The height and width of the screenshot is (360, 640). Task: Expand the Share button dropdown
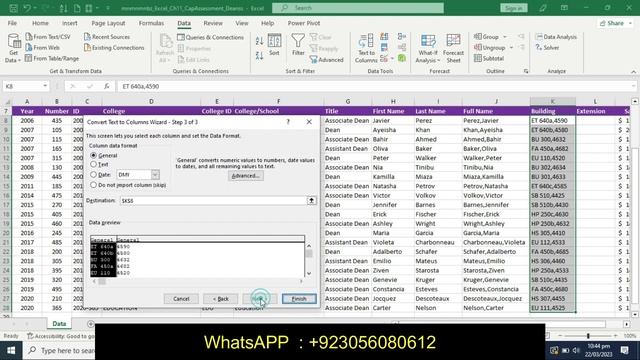[630, 23]
